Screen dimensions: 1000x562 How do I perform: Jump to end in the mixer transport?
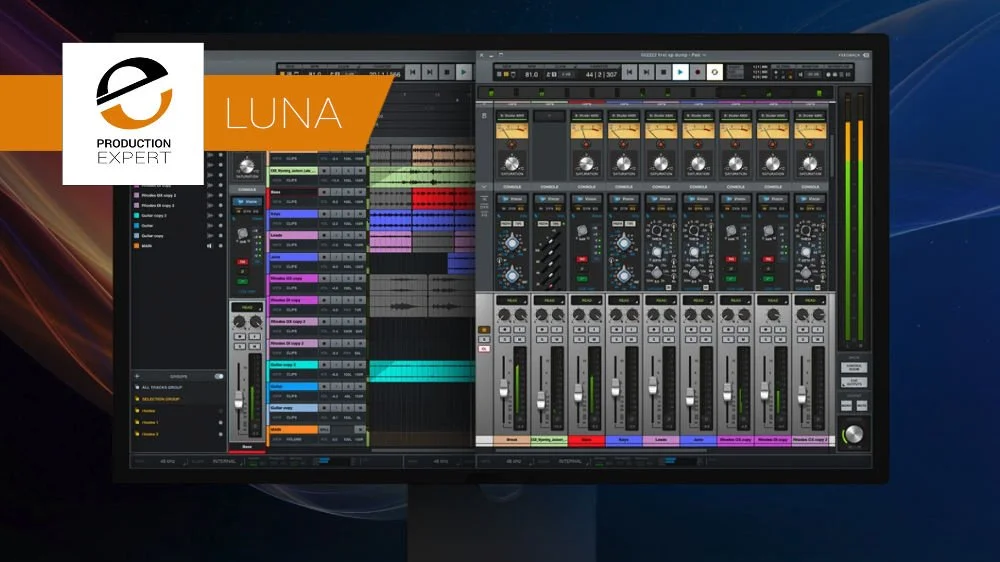(646, 73)
